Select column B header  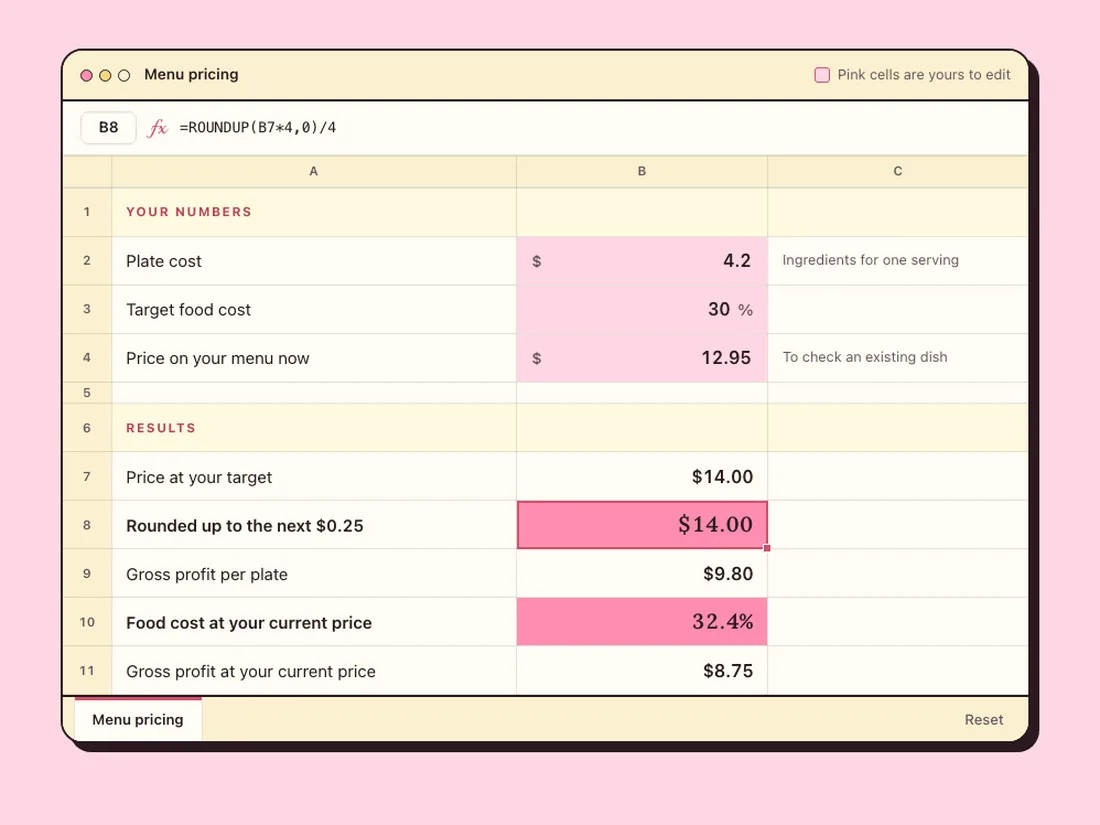642,171
